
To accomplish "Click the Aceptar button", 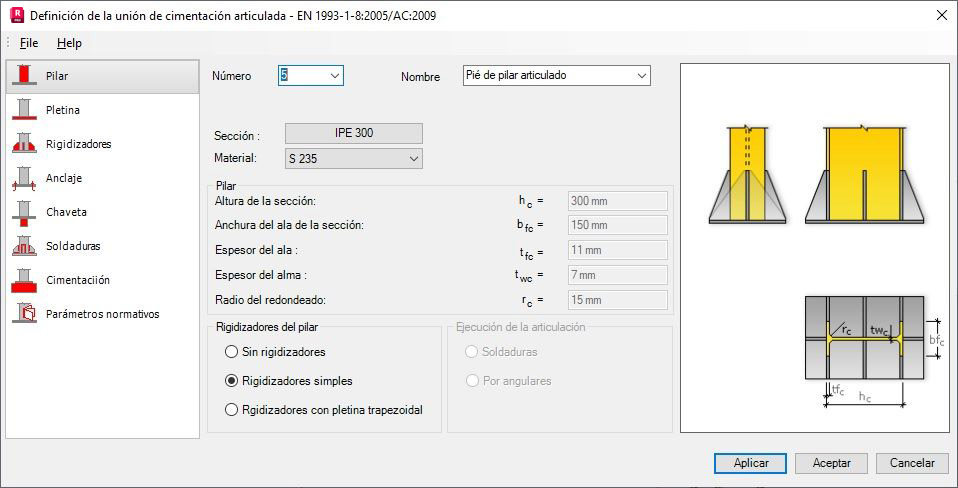I will (x=832, y=463).
